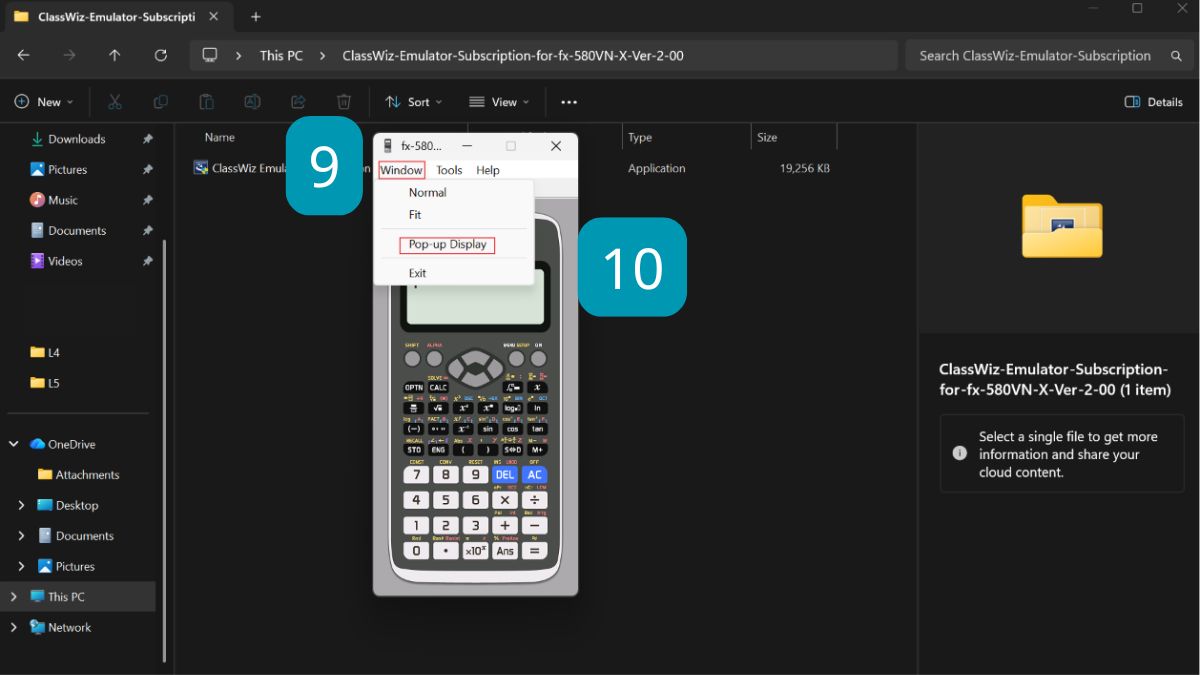Click the STO calculator key
1200x675 pixels.
click(414, 450)
